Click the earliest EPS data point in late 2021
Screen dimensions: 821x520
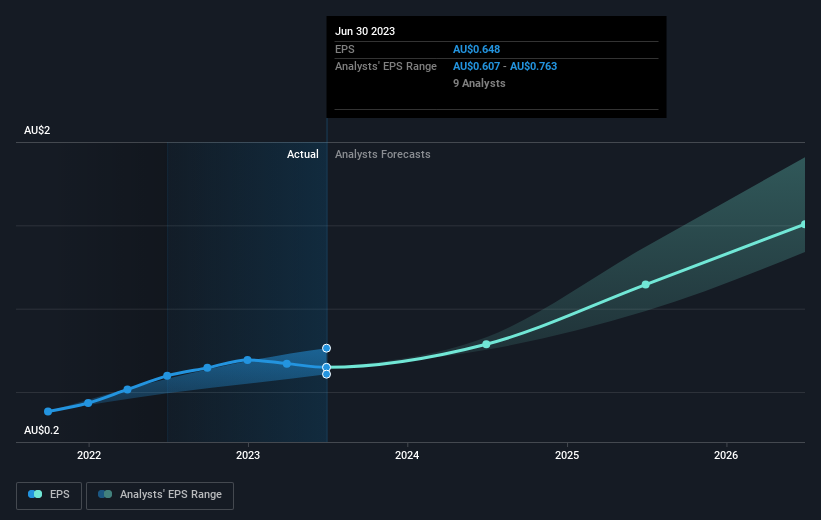48,412
